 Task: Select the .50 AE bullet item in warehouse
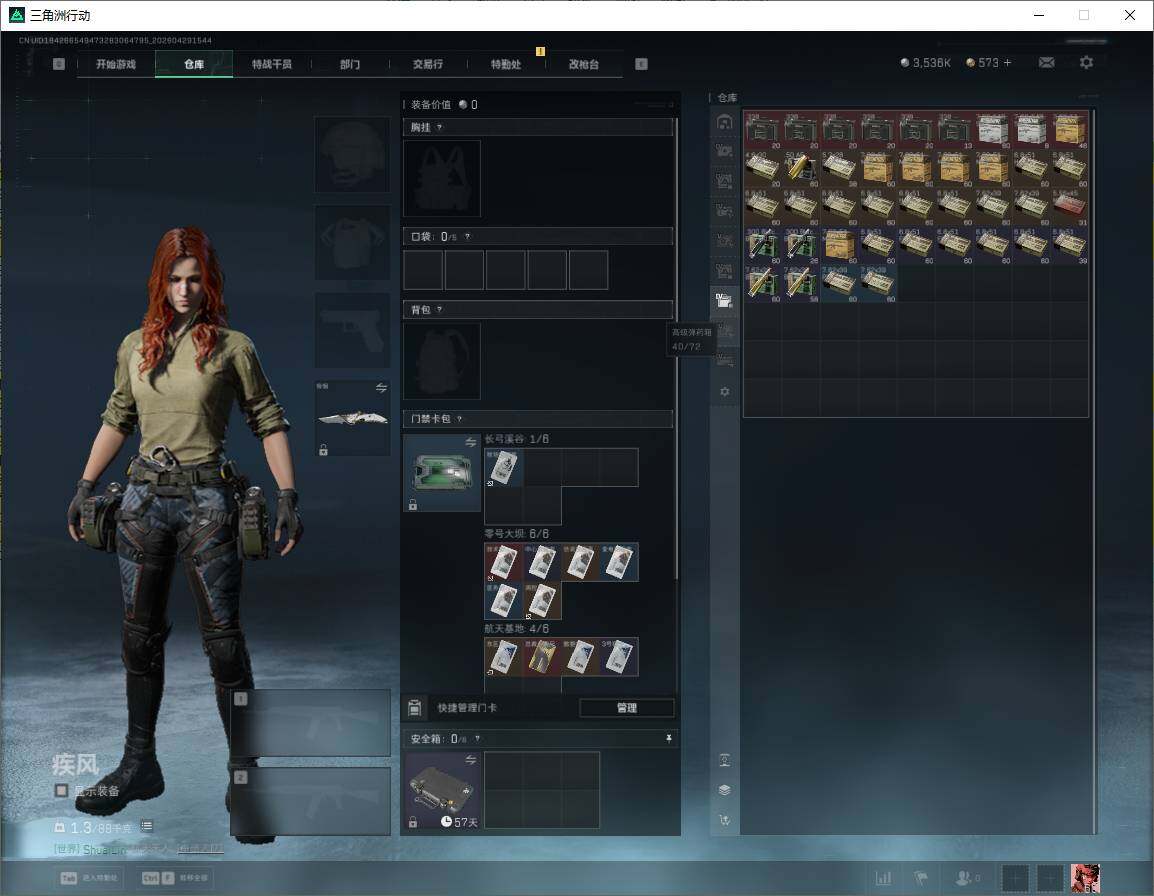(801, 169)
